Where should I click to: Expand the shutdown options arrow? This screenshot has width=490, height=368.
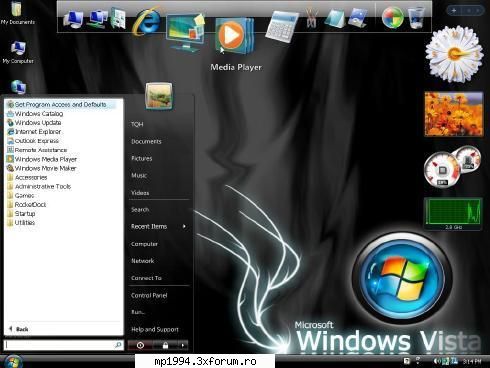[183, 345]
